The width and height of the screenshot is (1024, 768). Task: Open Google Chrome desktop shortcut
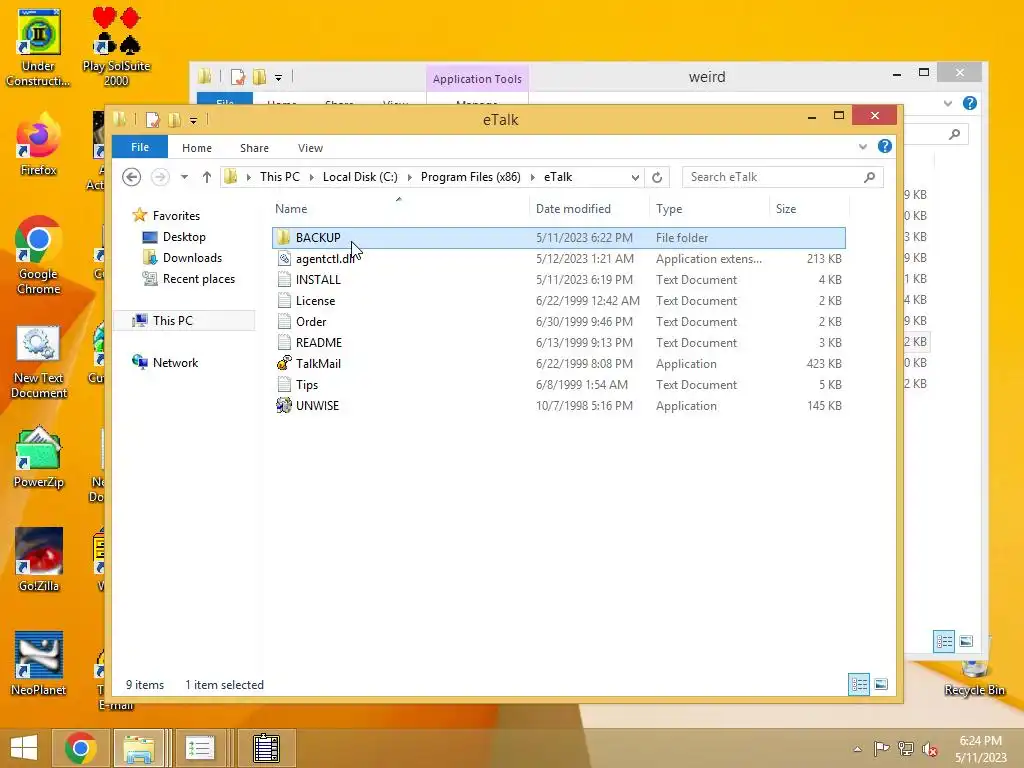click(38, 255)
